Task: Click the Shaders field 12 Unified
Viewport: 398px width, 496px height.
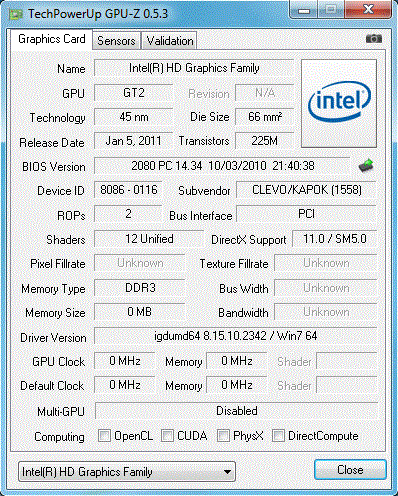Action: pos(149,239)
